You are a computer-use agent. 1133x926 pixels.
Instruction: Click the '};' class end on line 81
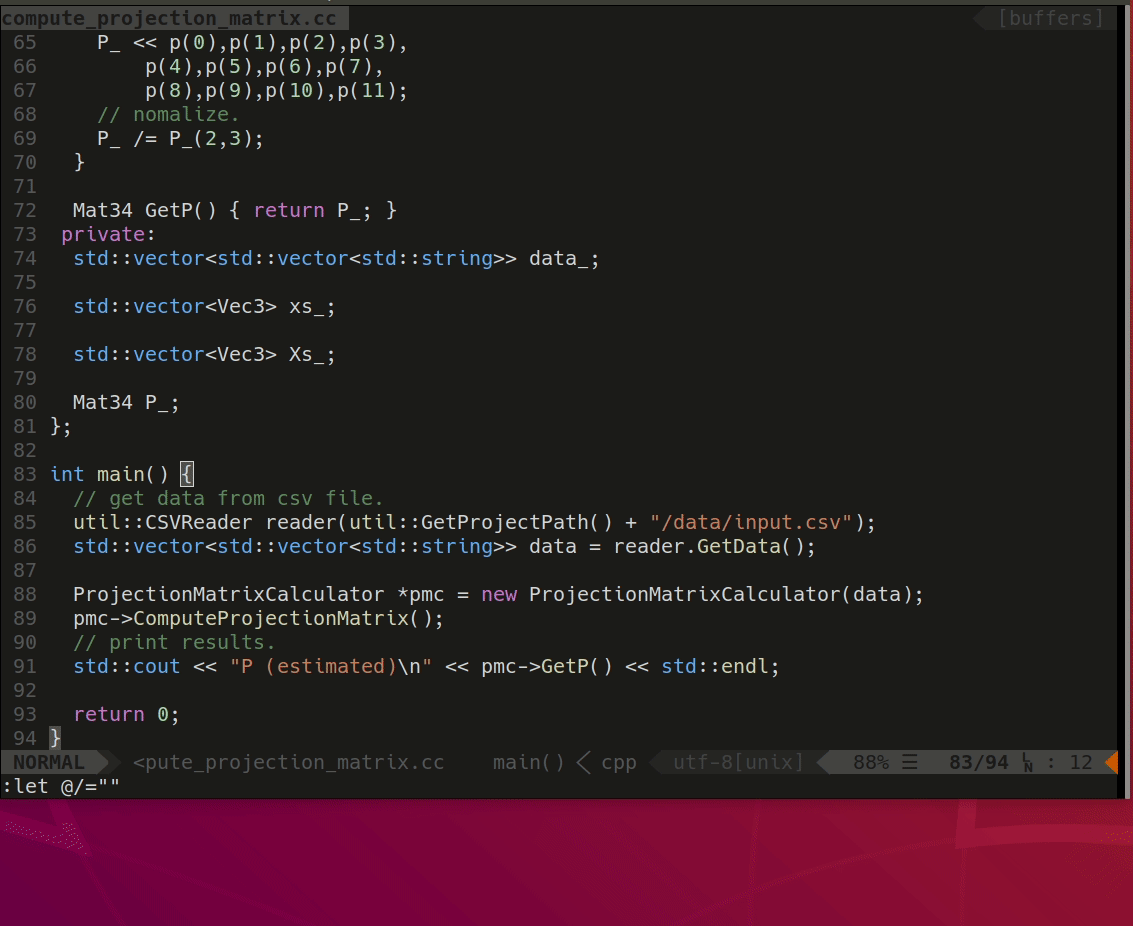point(61,426)
